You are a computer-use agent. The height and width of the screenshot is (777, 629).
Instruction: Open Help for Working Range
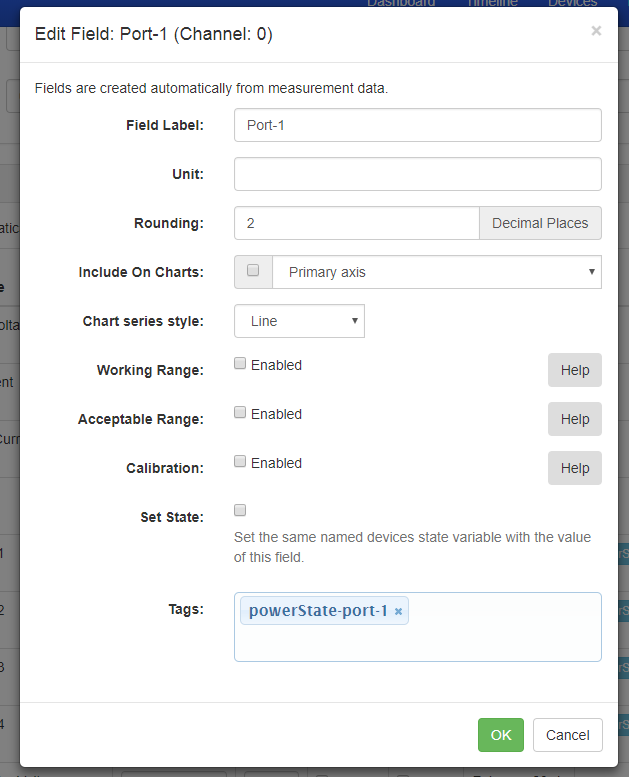tap(574, 370)
